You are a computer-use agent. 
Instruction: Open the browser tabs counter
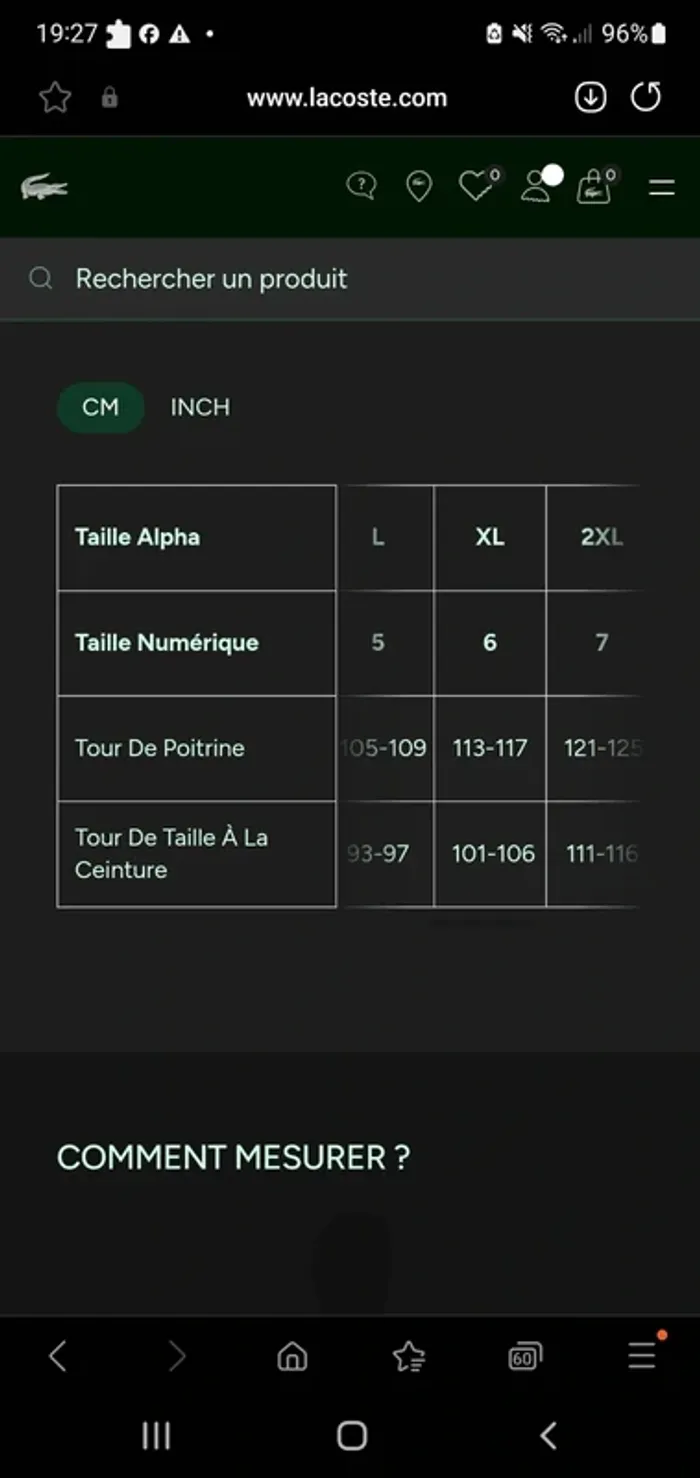click(525, 1356)
